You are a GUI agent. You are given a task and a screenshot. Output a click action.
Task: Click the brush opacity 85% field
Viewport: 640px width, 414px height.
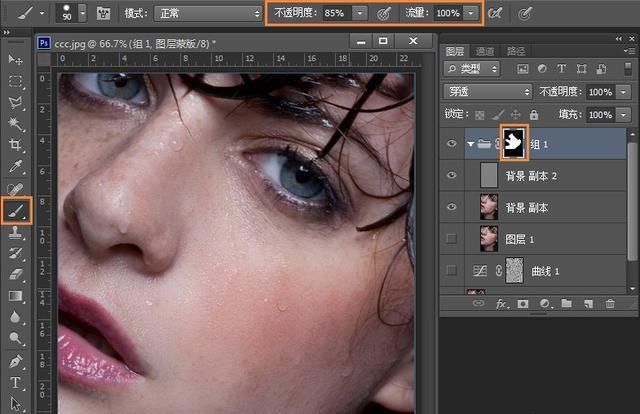[337, 13]
